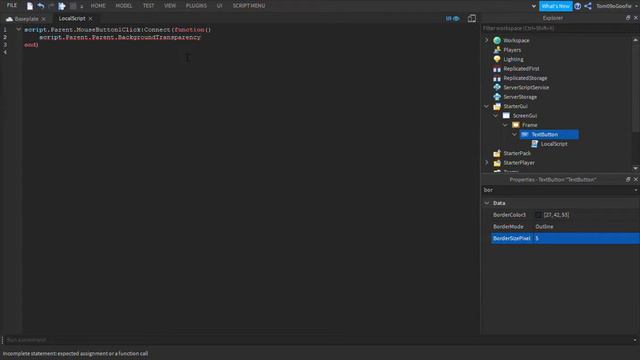The height and width of the screenshot is (360, 640).
Task: Switch to the VIEW ribbon tab
Action: [x=170, y=6]
